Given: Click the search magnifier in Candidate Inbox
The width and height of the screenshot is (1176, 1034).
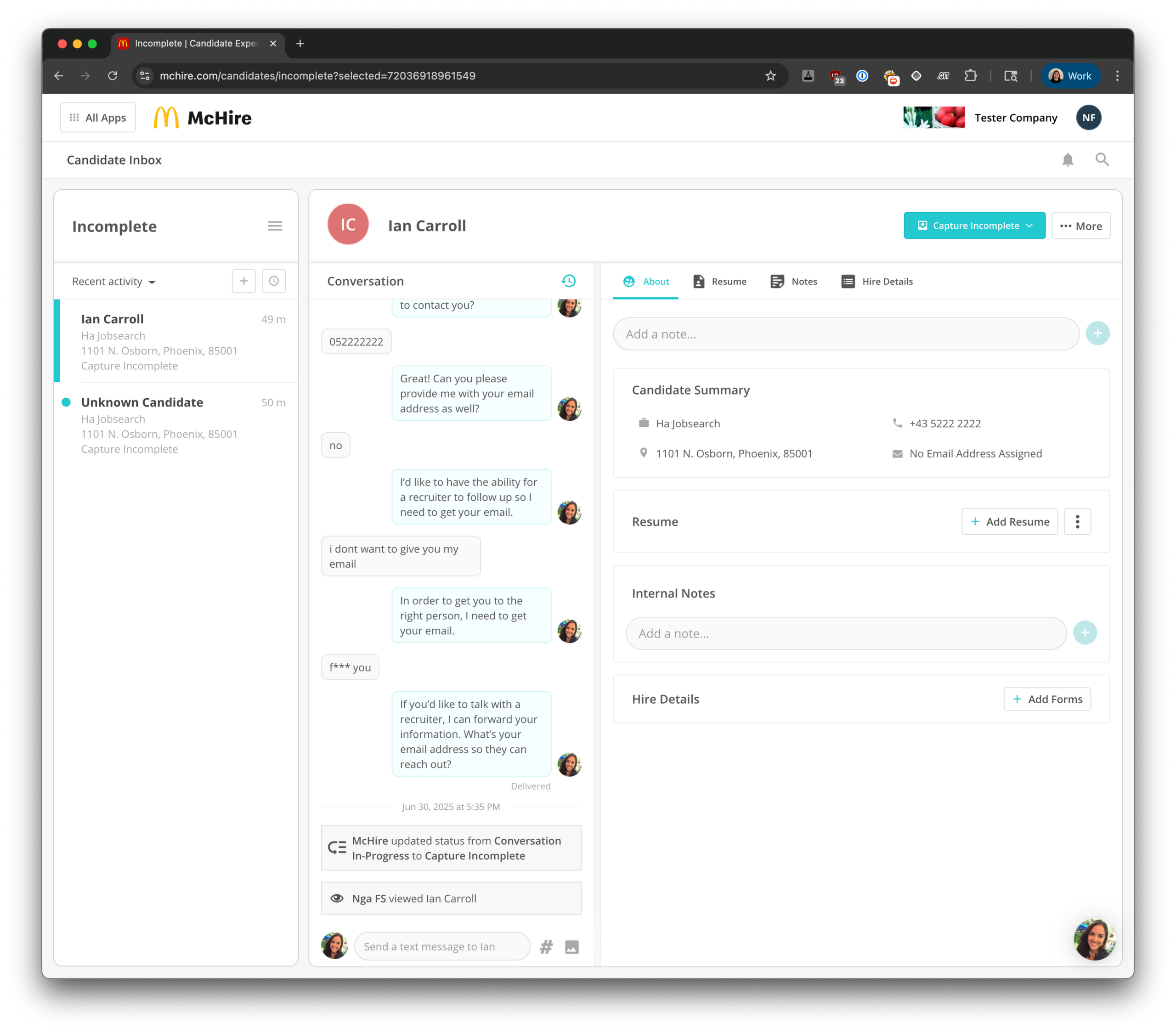Looking at the screenshot, I should click(1102, 160).
